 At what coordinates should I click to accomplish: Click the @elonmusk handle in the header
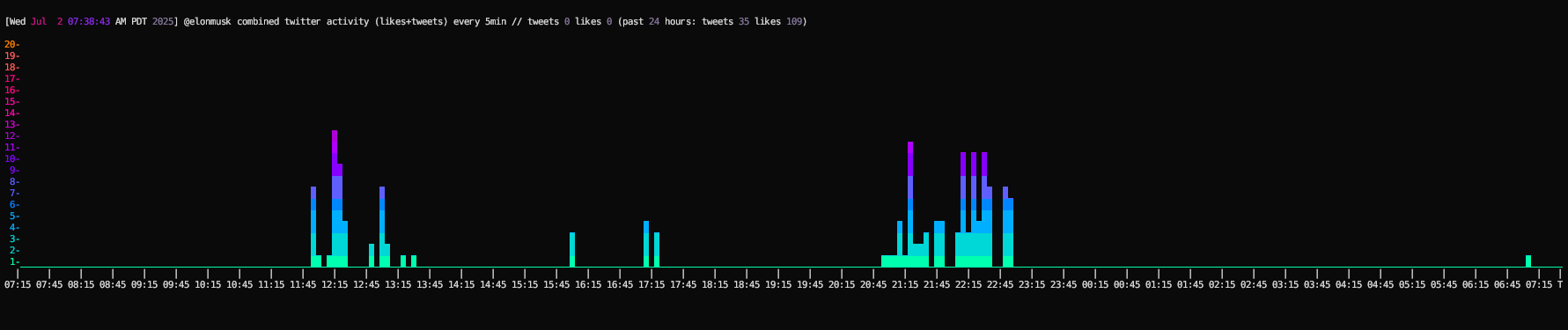click(x=208, y=22)
